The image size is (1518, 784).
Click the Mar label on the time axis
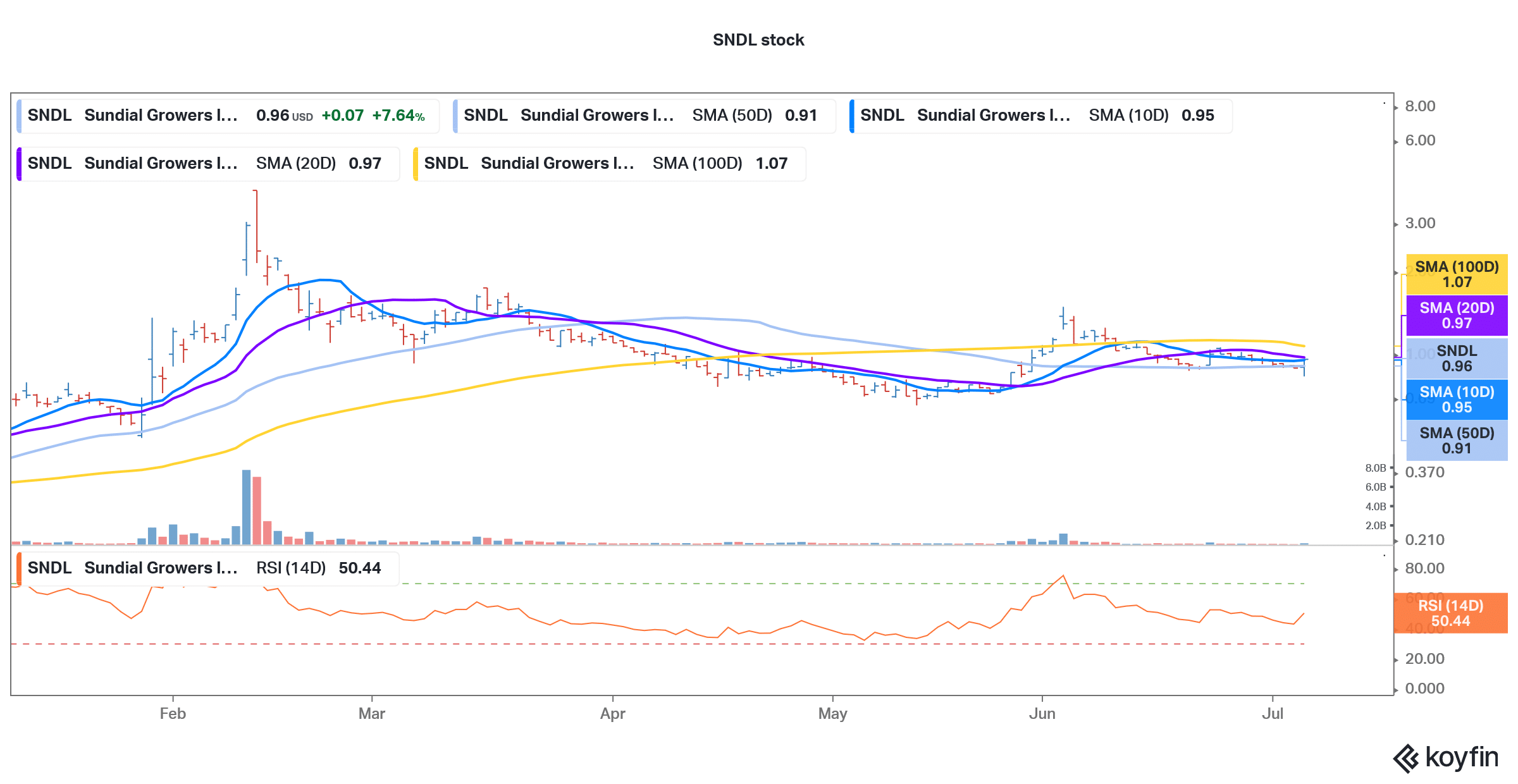pos(372,714)
